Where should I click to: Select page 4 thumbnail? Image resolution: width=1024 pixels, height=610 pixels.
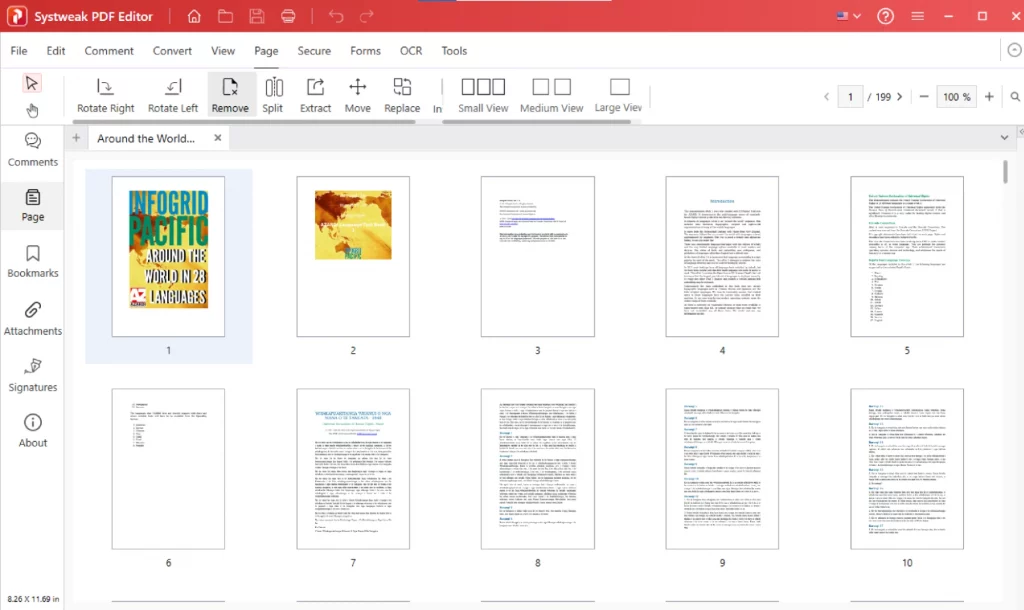[x=722, y=257]
